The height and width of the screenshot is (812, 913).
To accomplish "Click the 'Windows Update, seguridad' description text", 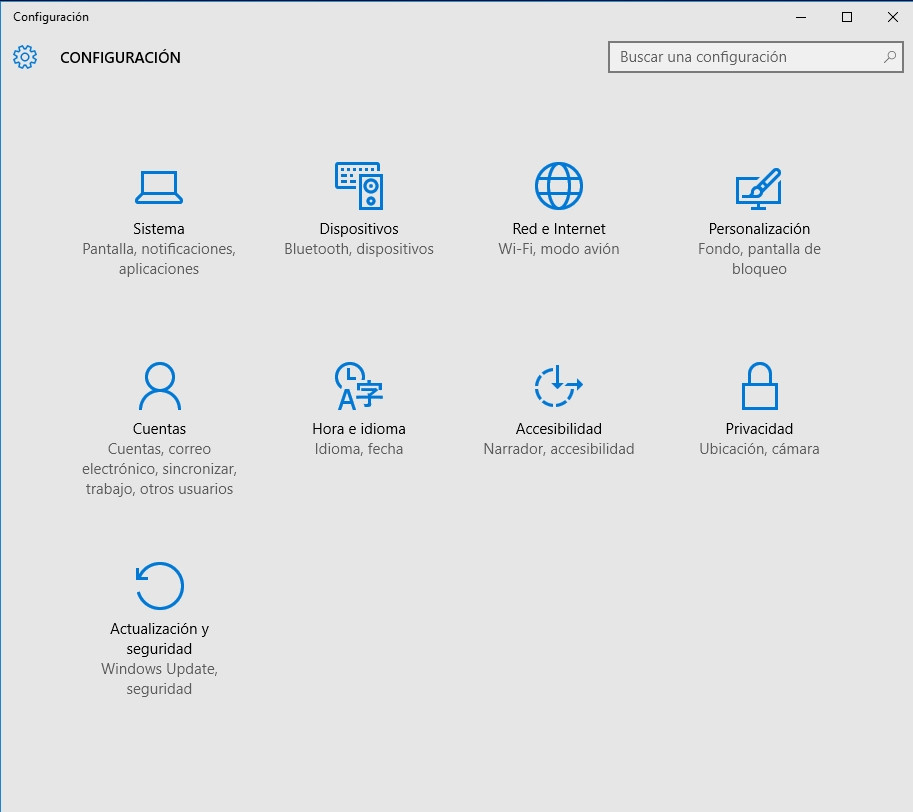I will click(159, 679).
